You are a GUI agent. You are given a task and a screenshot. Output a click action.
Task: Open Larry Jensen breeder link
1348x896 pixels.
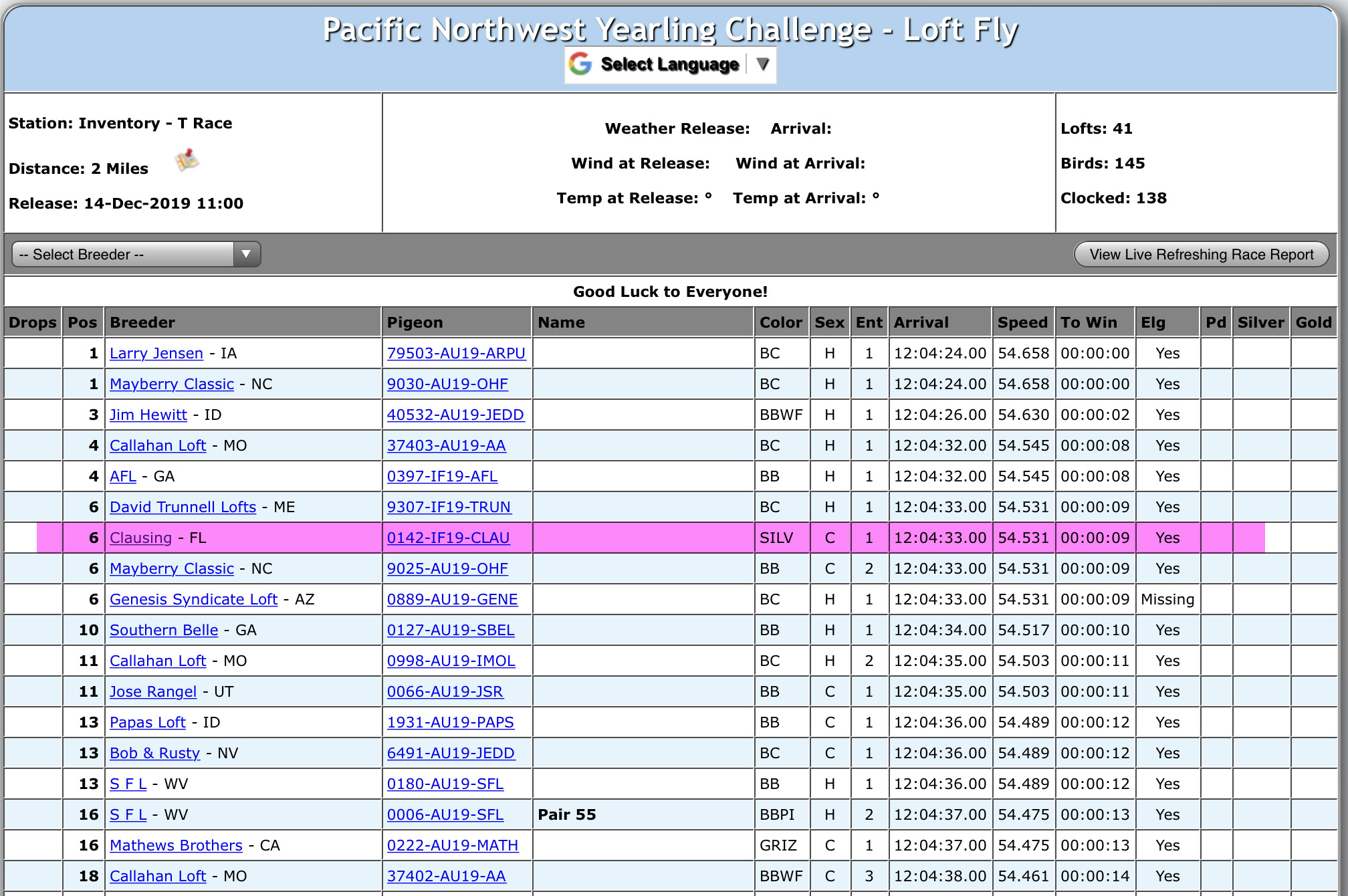point(156,353)
